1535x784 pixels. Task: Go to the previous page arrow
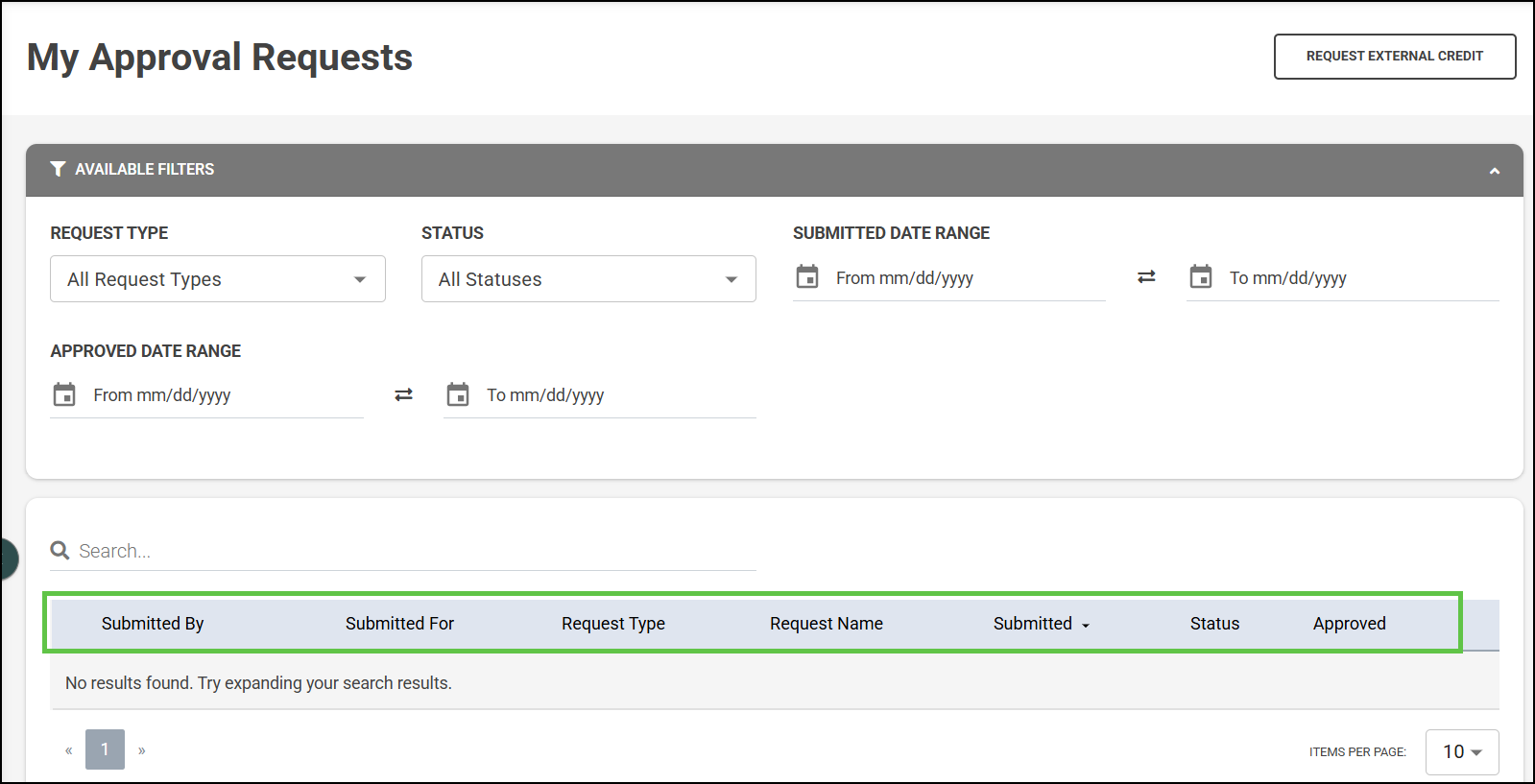point(68,750)
